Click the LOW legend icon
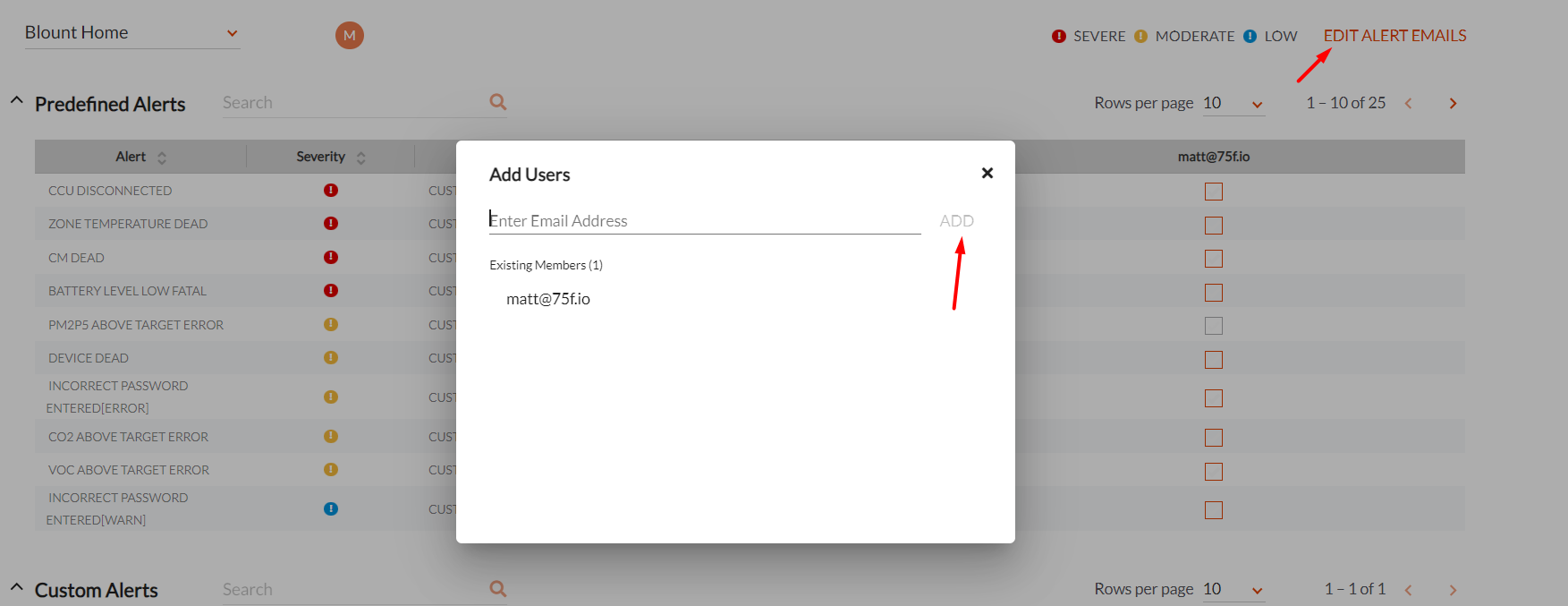 1250,37
